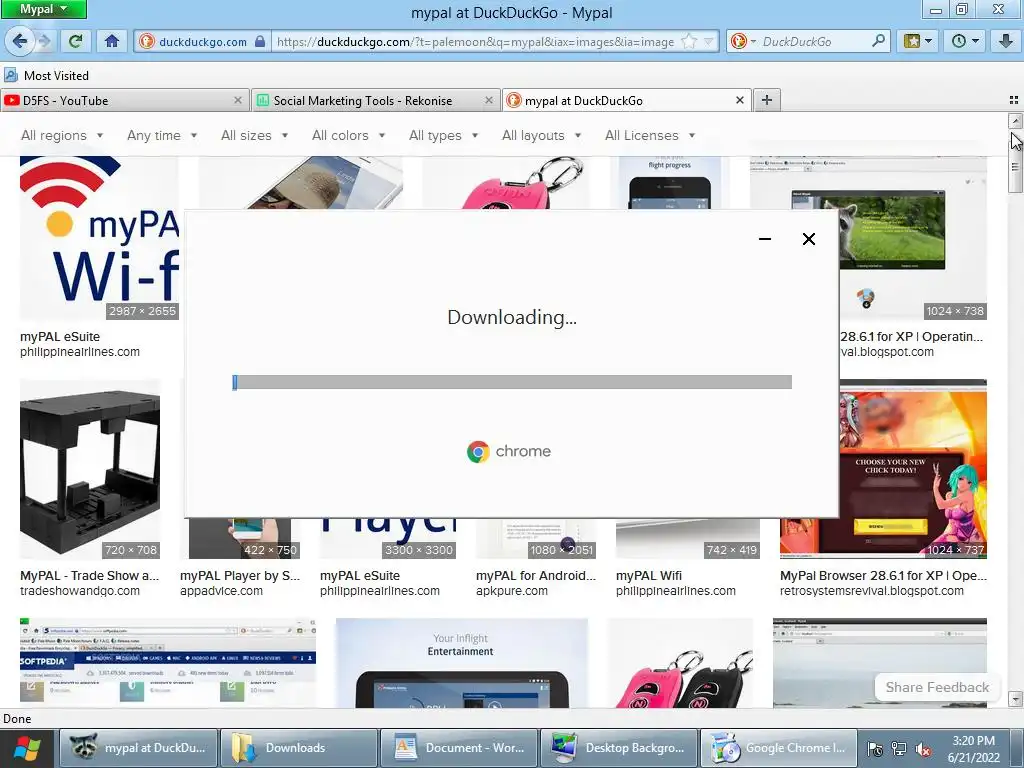
Task: Open myPAL Wifi result title
Action: 648,575
